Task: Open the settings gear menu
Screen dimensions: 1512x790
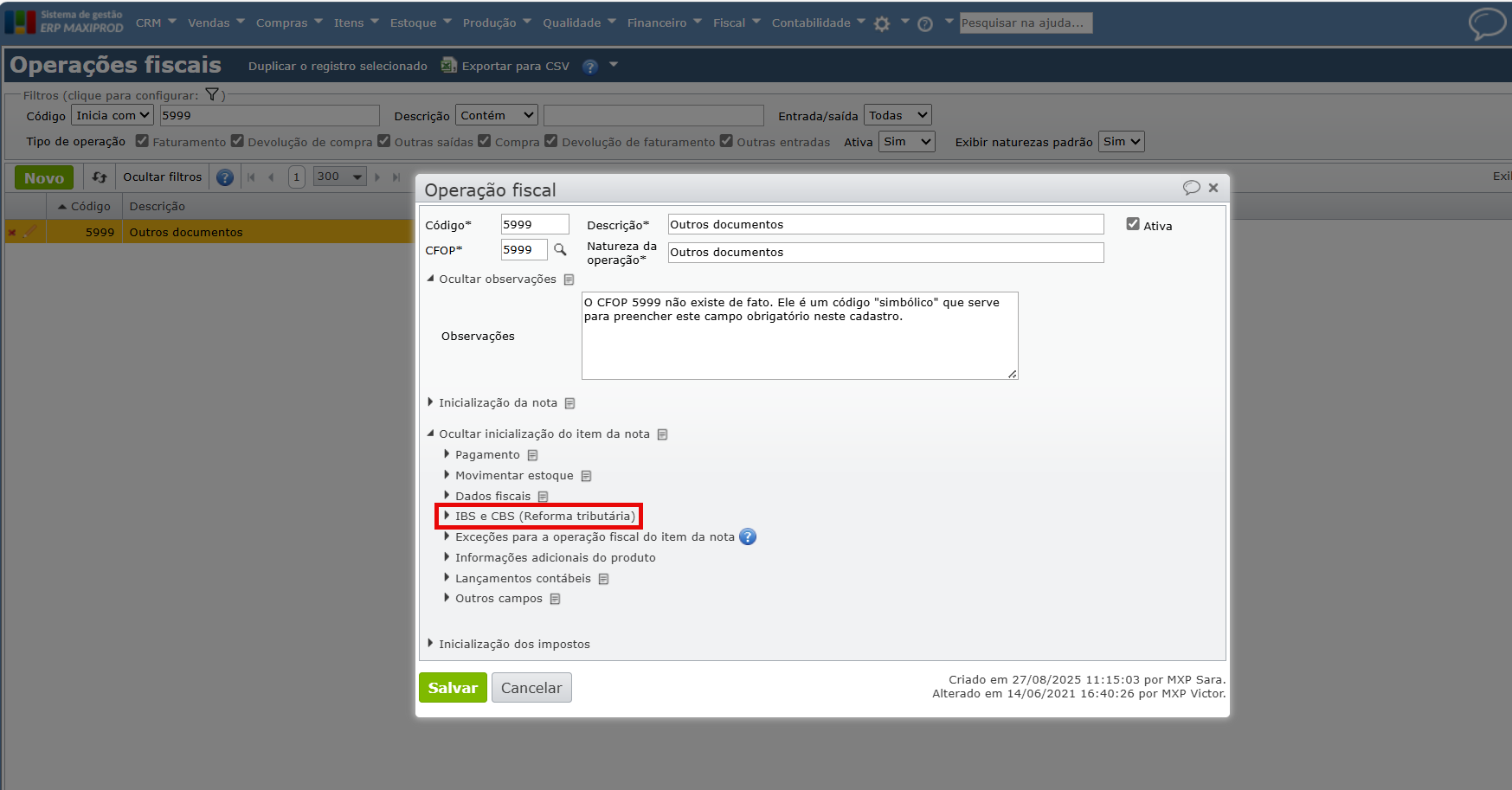Action: click(x=882, y=24)
